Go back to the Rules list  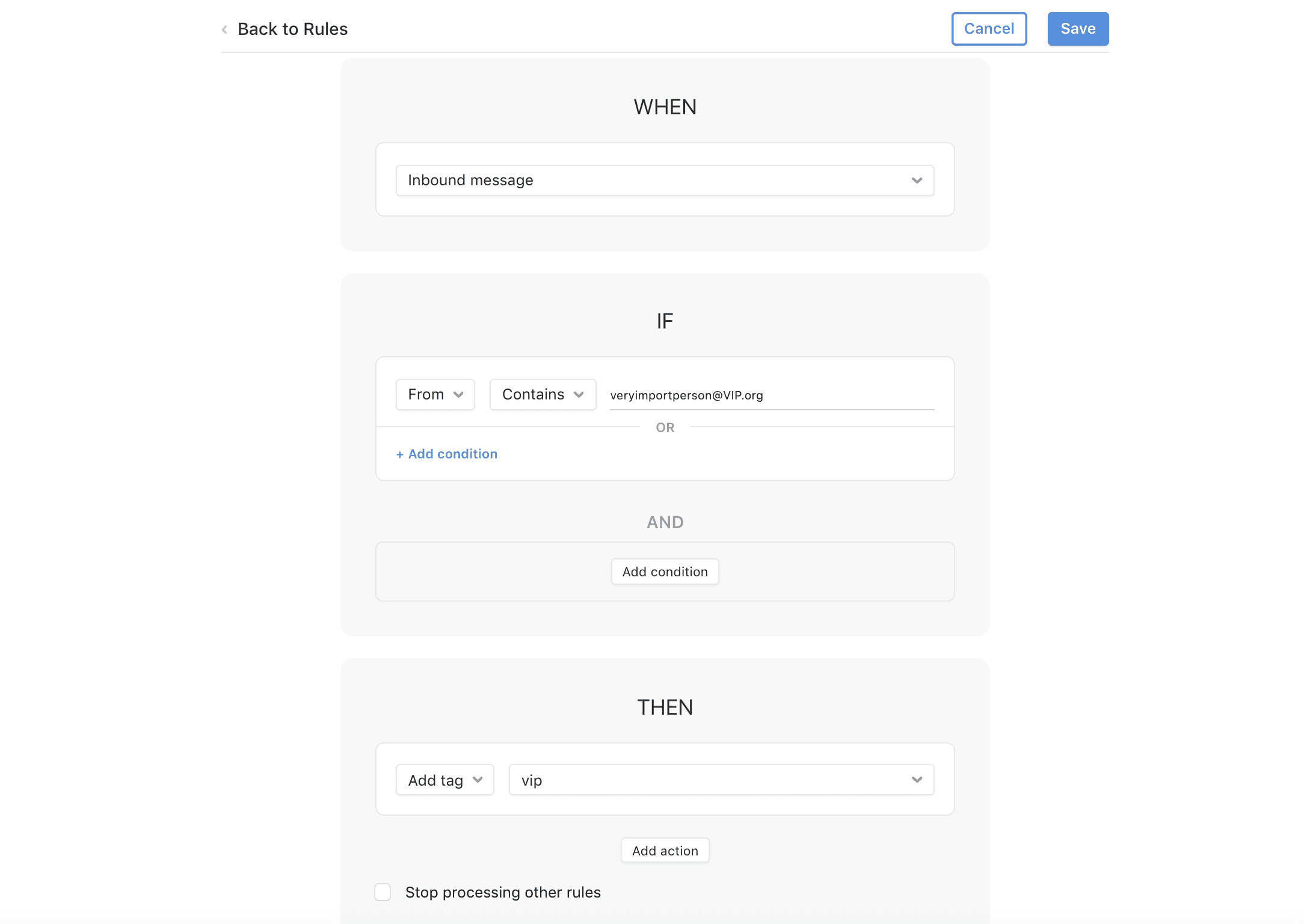pos(292,29)
